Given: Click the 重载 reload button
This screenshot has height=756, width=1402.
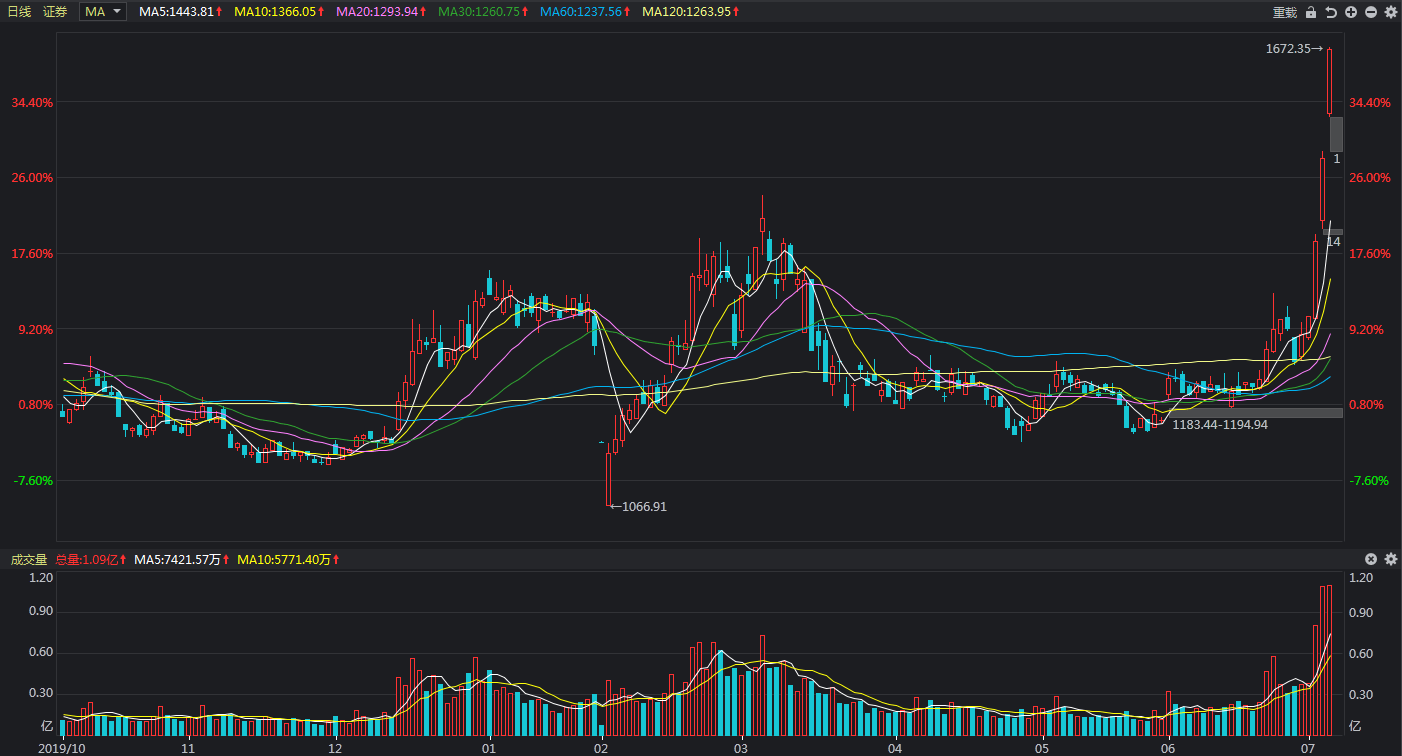Looking at the screenshot, I should [1285, 12].
